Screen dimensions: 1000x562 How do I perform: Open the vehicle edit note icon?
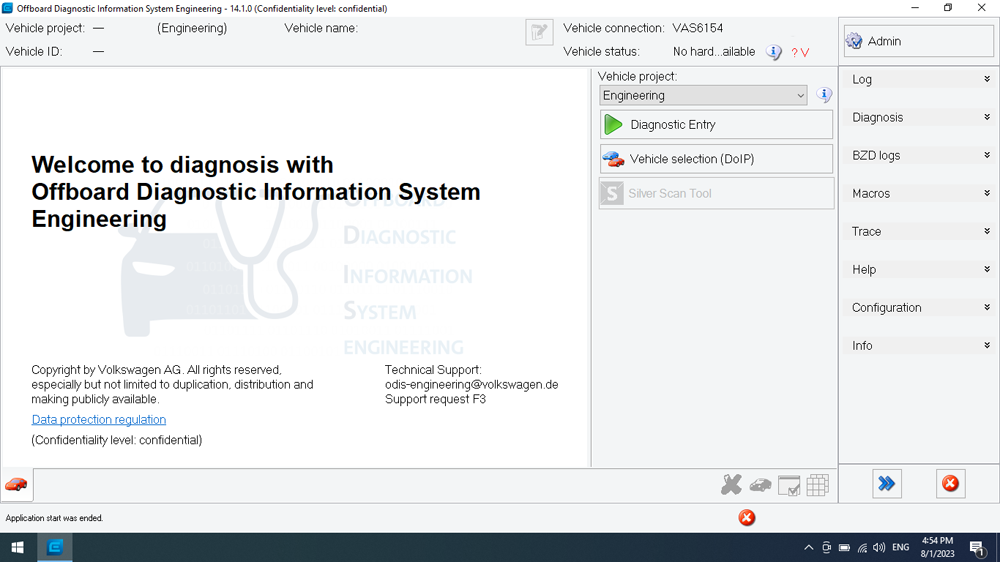point(539,32)
